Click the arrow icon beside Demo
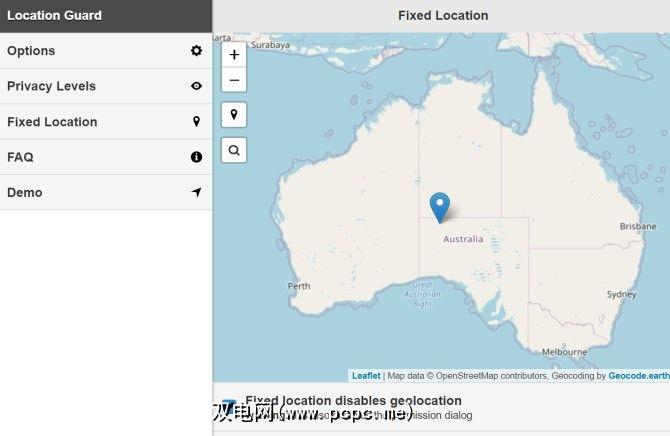This screenshot has height=436, width=670. (196, 192)
